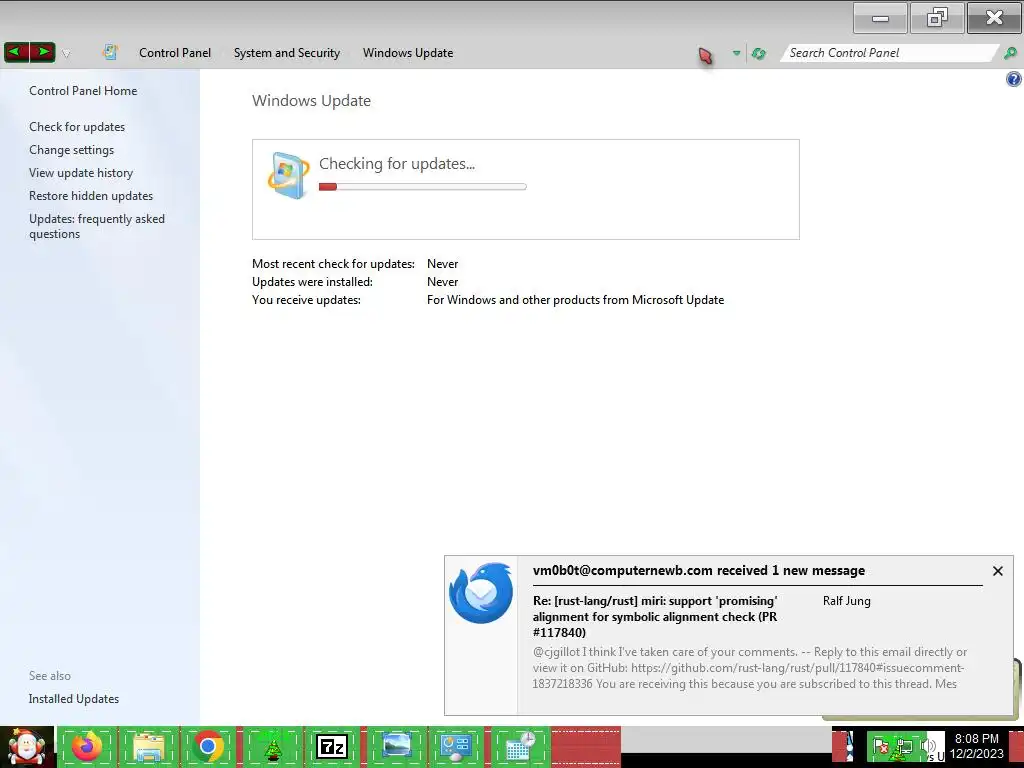Click the search magnifier icon

pyautogui.click(x=1010, y=53)
